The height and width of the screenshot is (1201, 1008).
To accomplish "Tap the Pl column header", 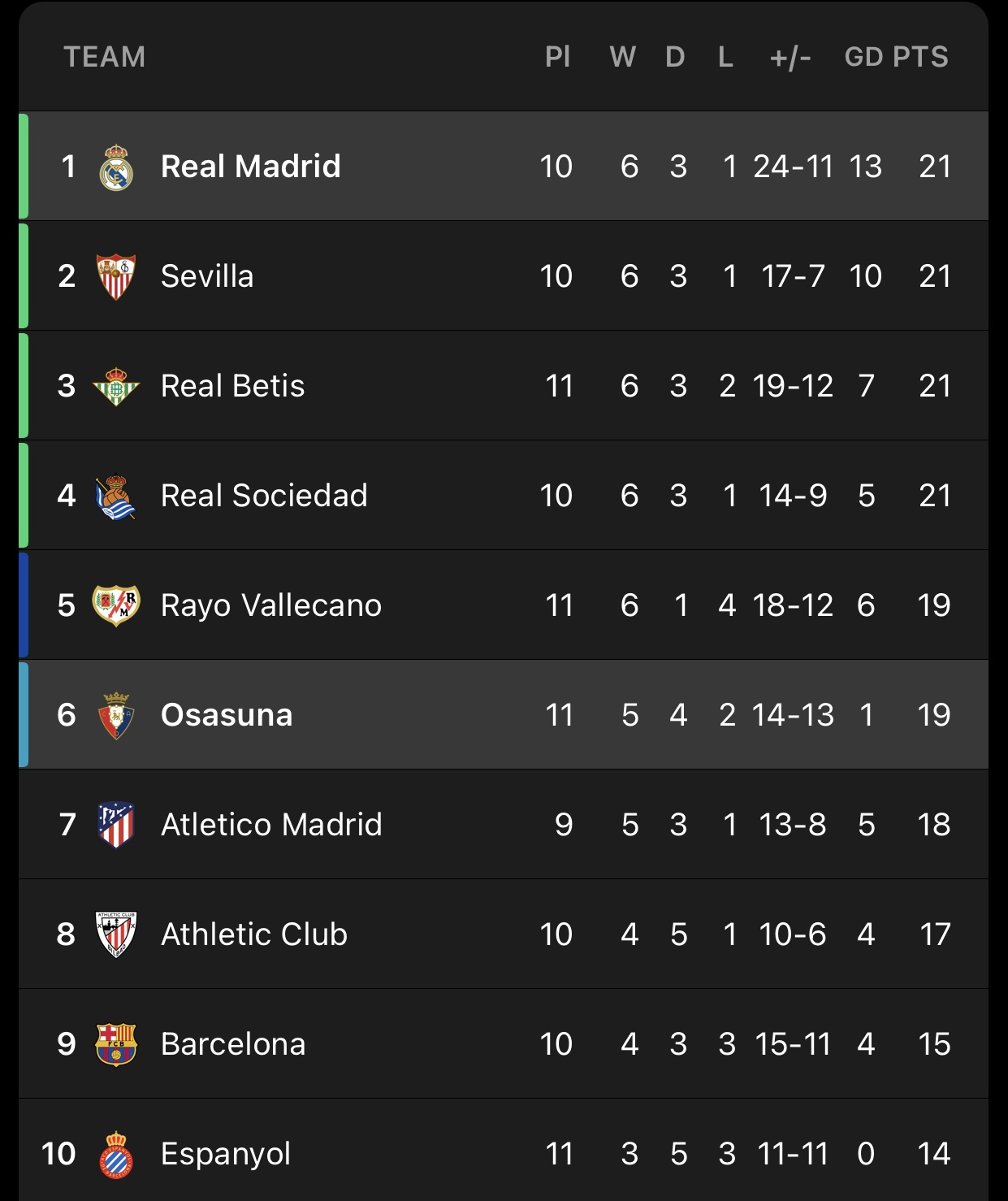I will coord(557,57).
